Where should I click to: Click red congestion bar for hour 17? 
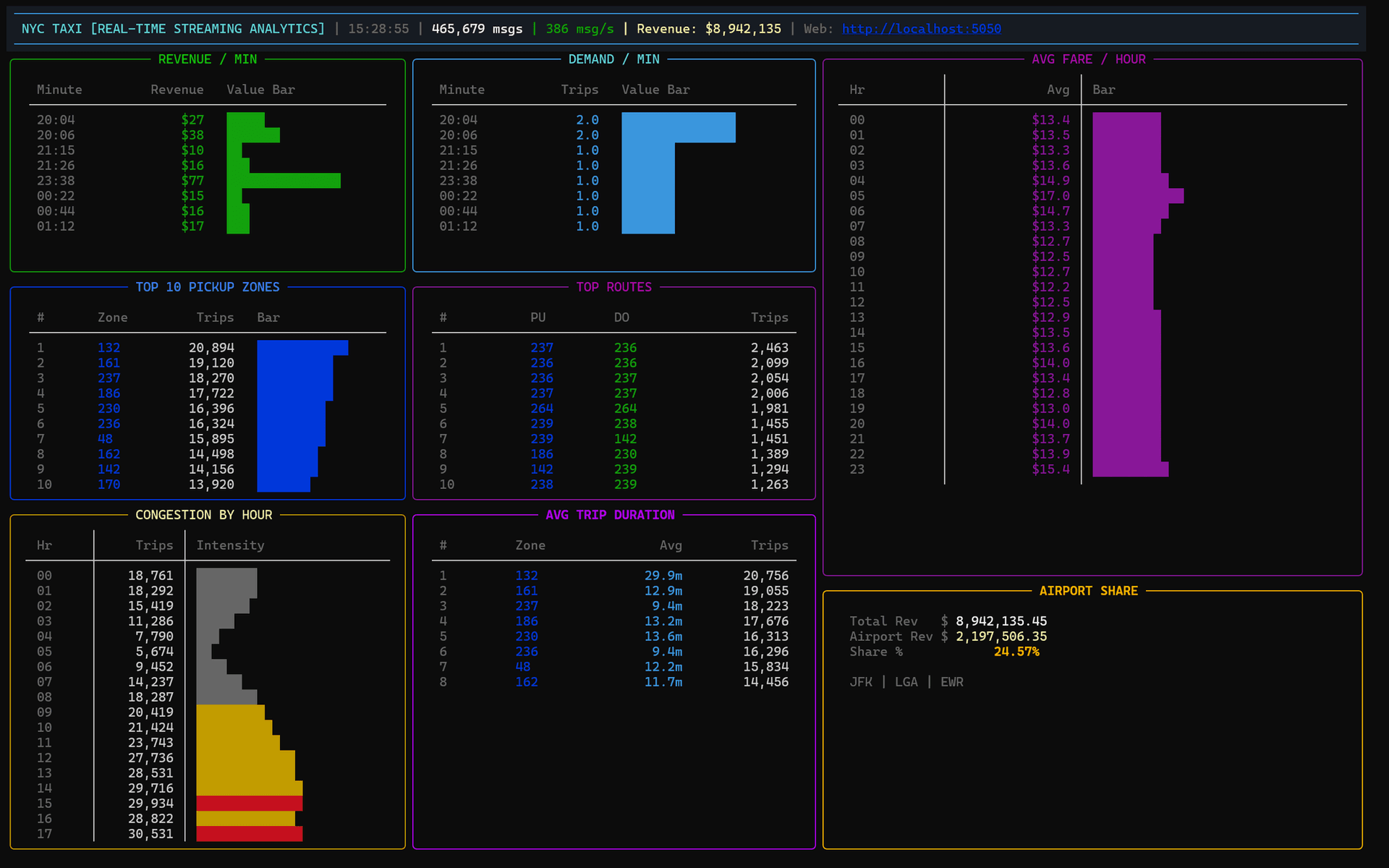(x=250, y=834)
